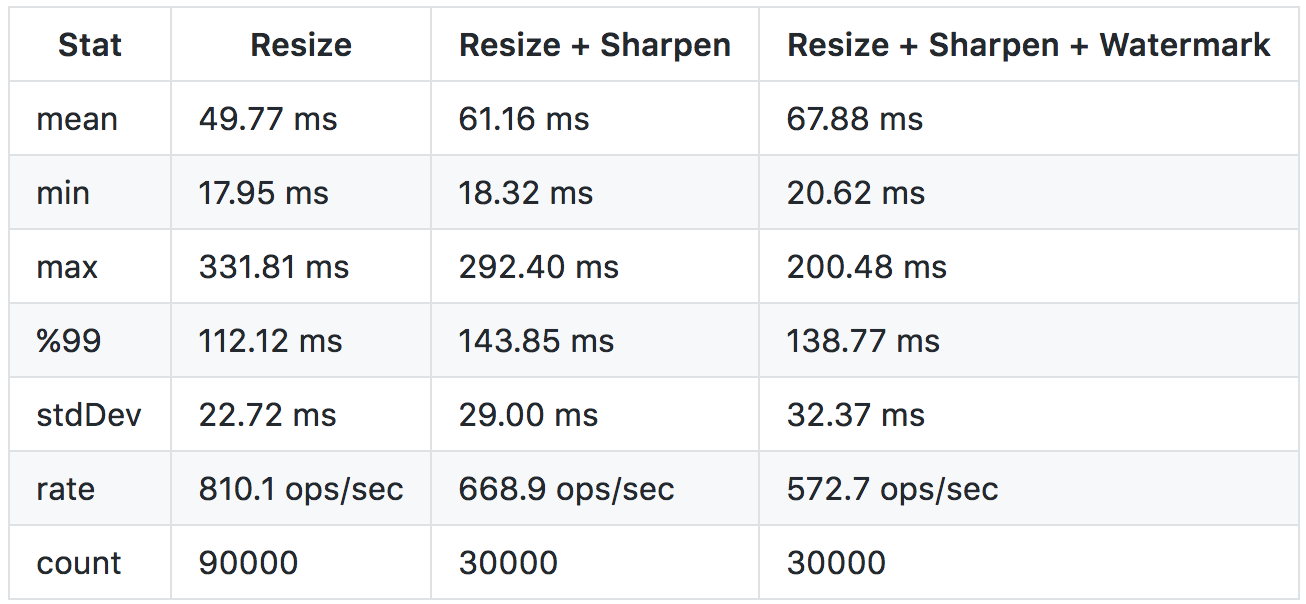Click the 810.1 ops/sec rate cell
Screen dimensions: 1306x604
(x=301, y=489)
